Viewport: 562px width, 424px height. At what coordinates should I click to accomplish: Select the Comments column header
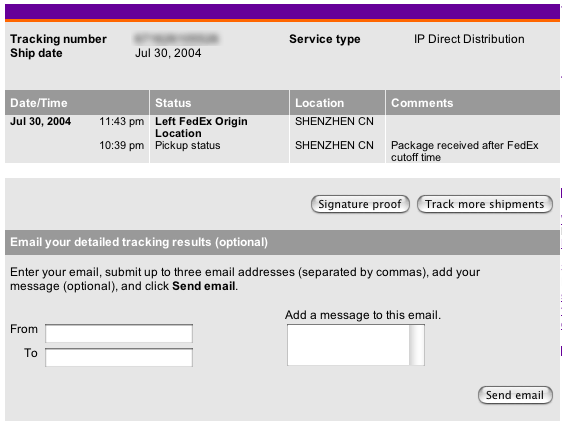point(473,103)
